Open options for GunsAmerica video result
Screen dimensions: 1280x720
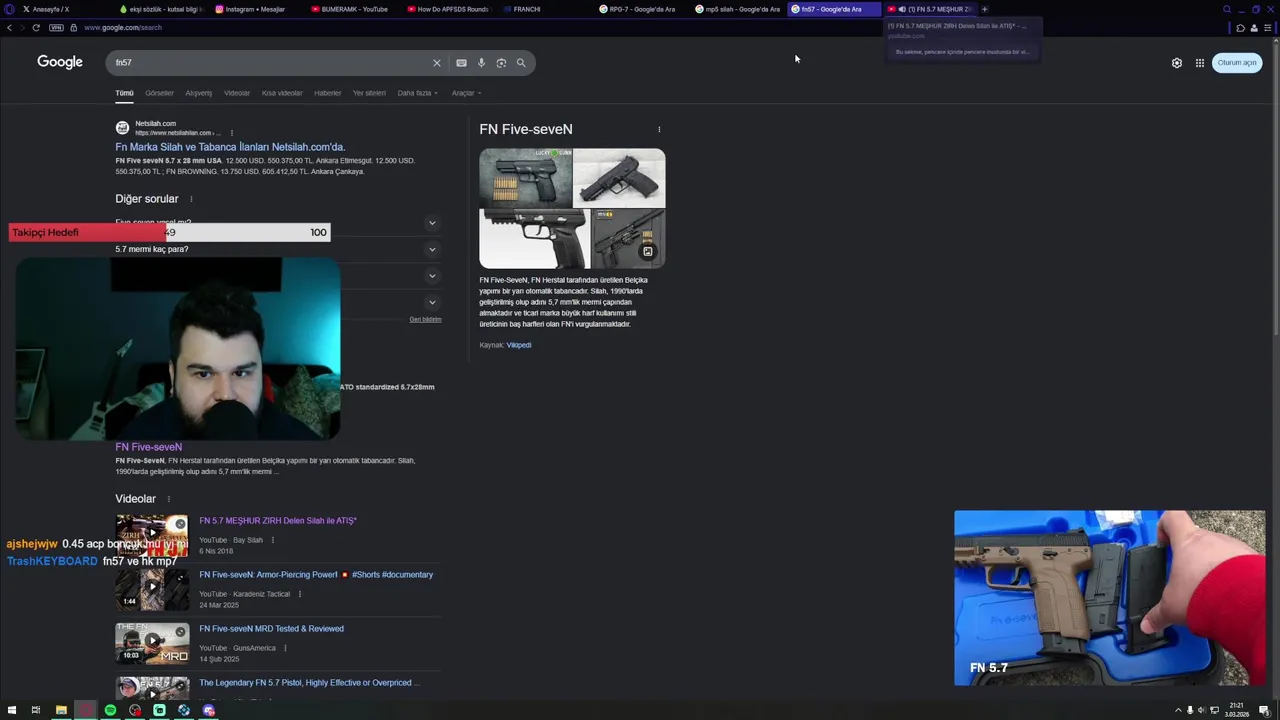coord(285,648)
